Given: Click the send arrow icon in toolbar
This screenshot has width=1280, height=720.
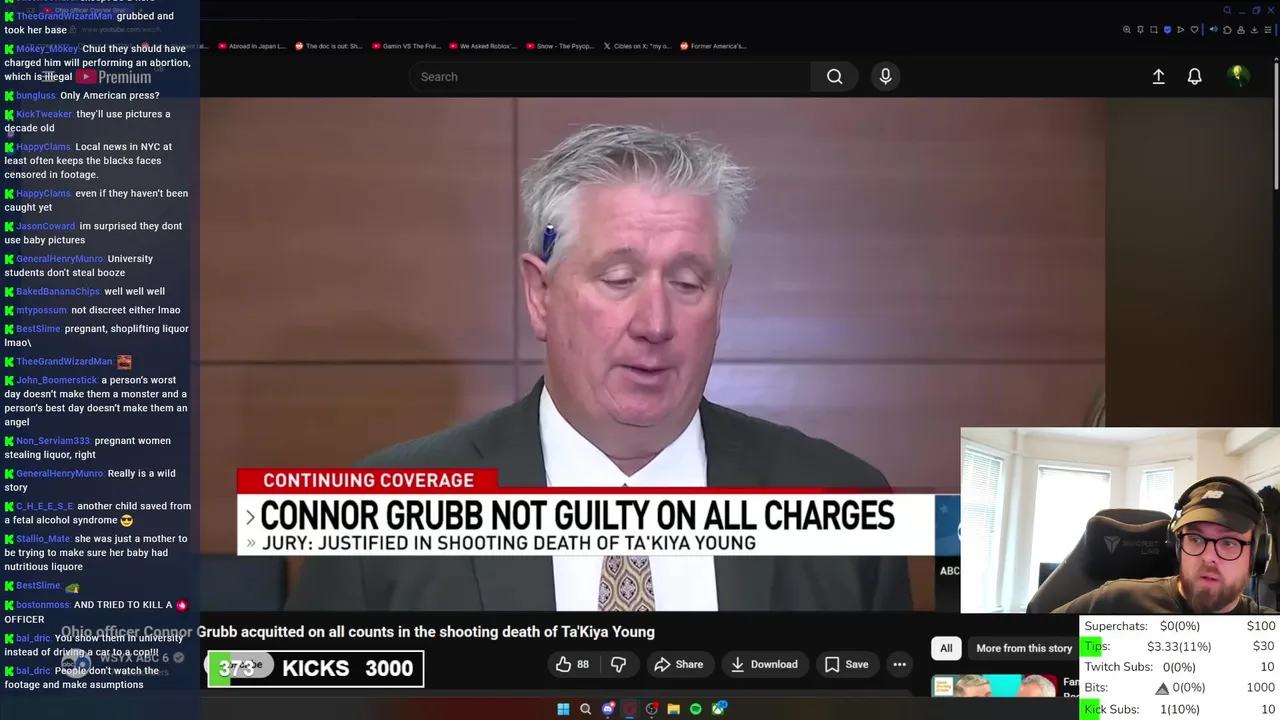Looking at the screenshot, I should point(1180,30).
